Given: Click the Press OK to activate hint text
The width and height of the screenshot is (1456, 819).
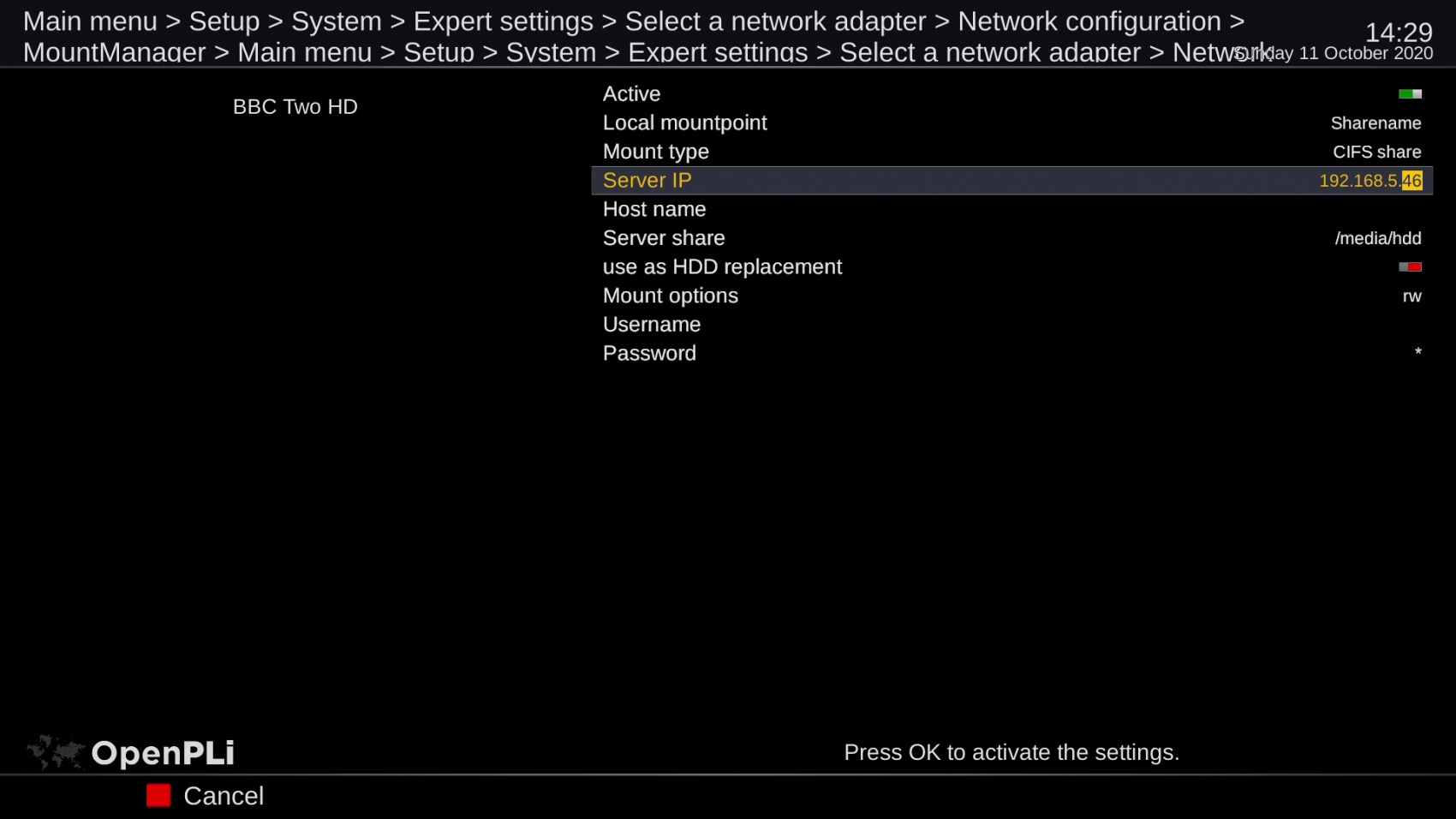Looking at the screenshot, I should (x=1011, y=752).
